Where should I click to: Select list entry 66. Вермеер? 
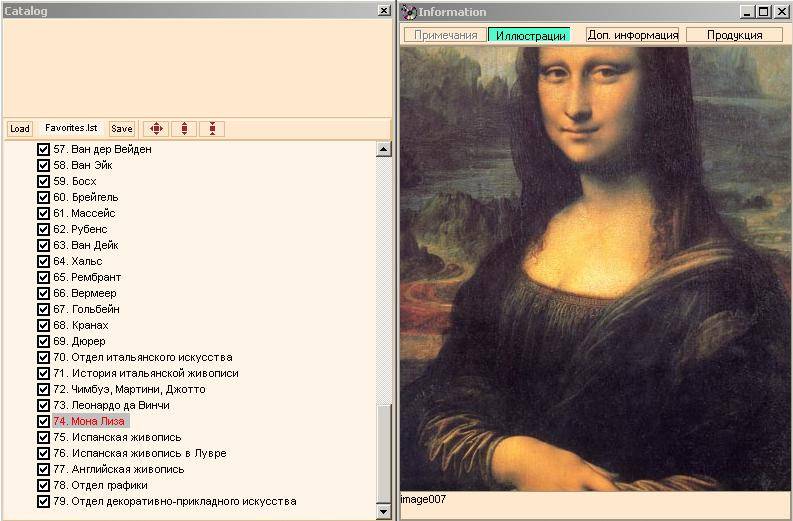tap(85, 293)
